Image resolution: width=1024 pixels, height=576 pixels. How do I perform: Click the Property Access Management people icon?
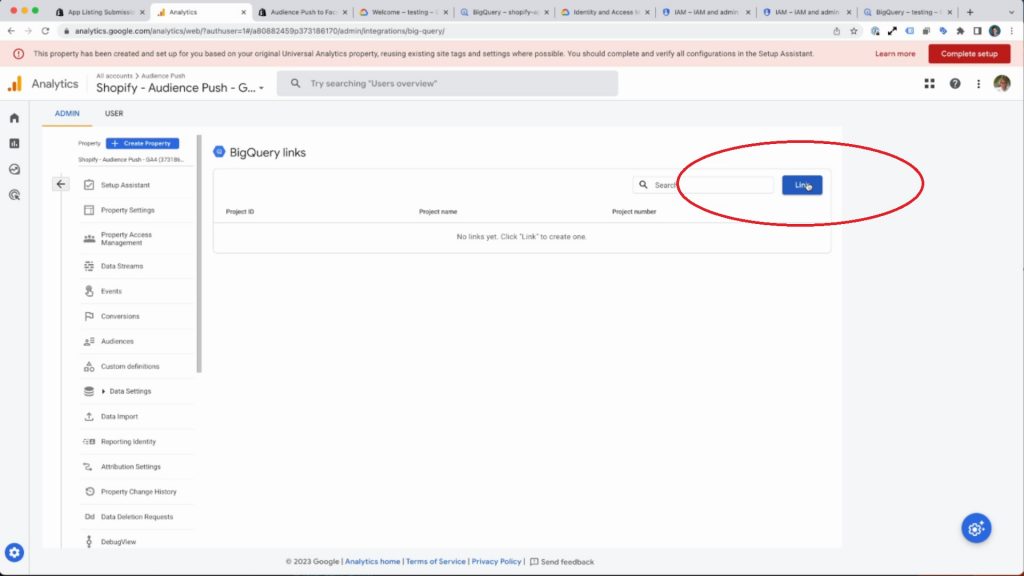(x=89, y=238)
